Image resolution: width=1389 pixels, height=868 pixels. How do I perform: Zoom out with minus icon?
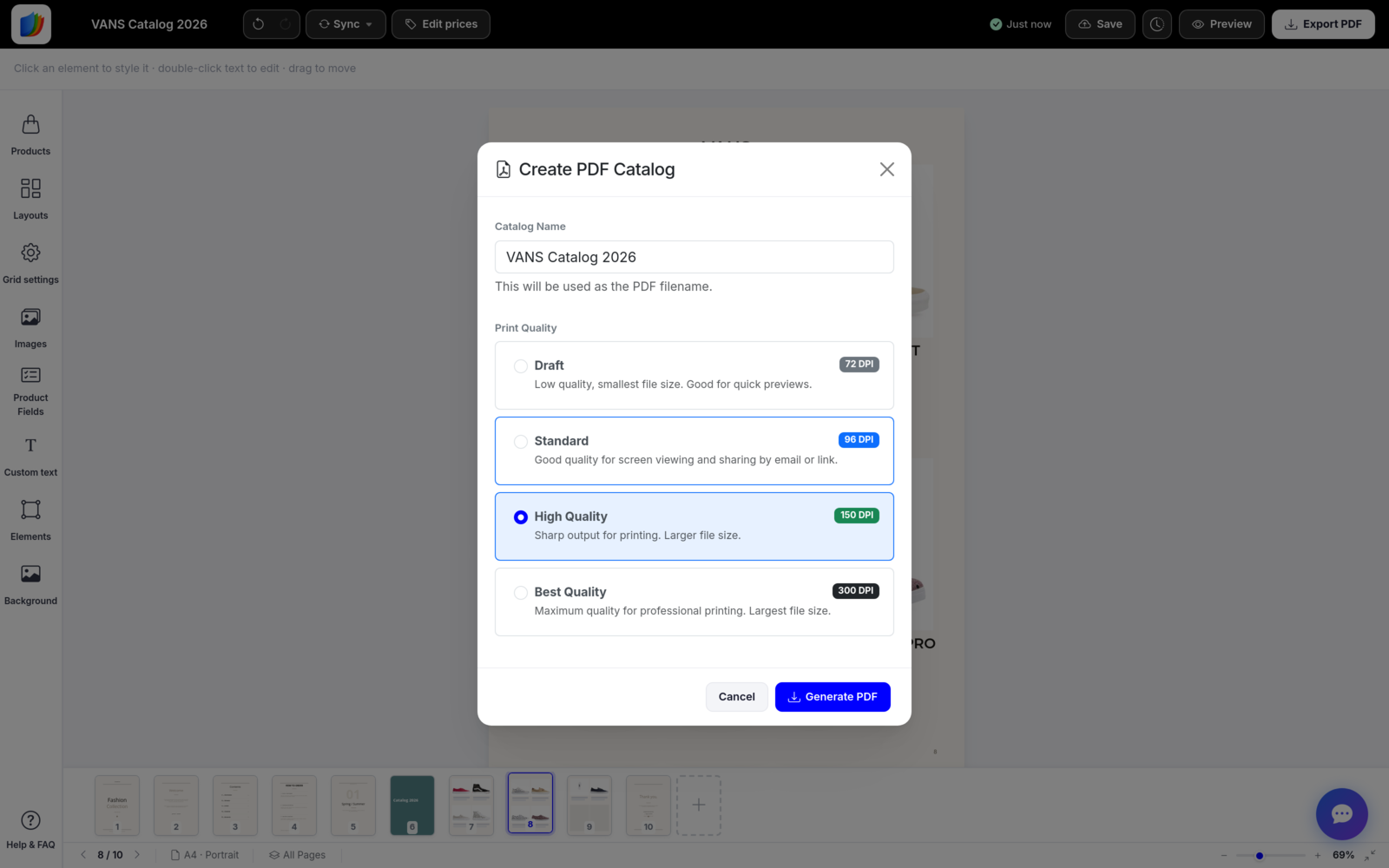[1224, 856]
